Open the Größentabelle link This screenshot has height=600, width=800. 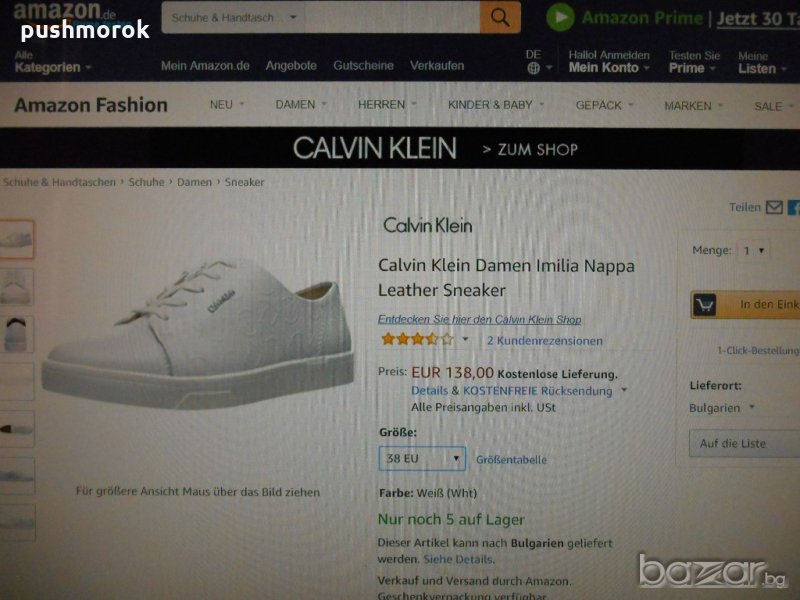(x=511, y=460)
